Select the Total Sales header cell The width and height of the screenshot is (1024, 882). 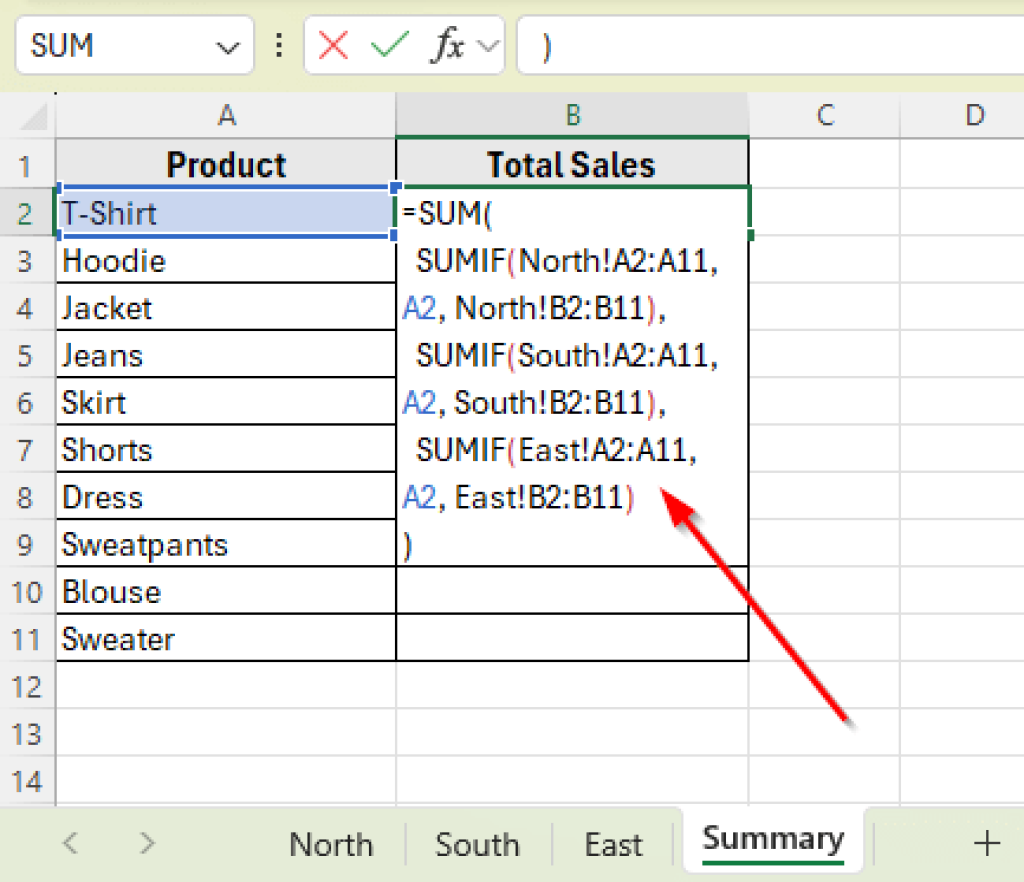click(572, 164)
